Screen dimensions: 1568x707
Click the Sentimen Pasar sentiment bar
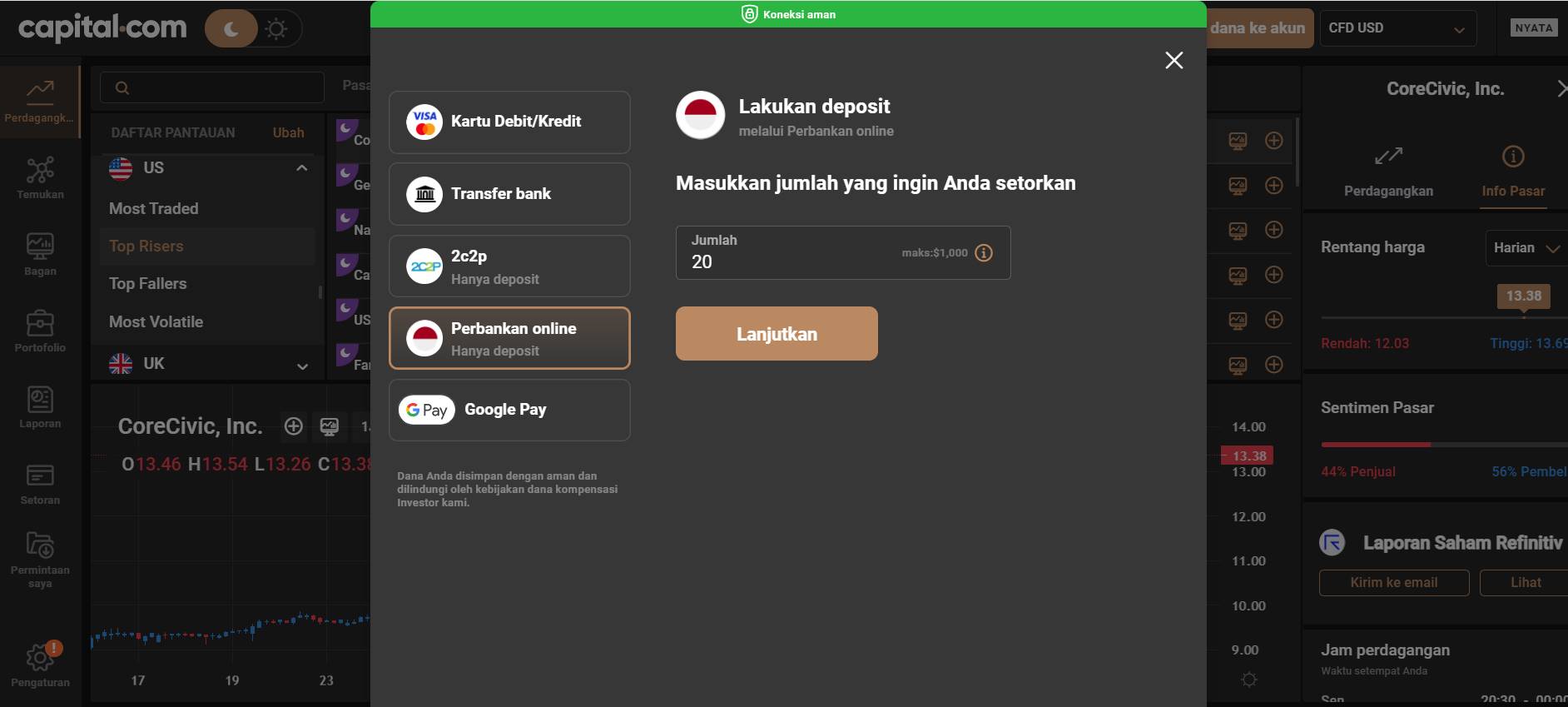[x=1444, y=445]
